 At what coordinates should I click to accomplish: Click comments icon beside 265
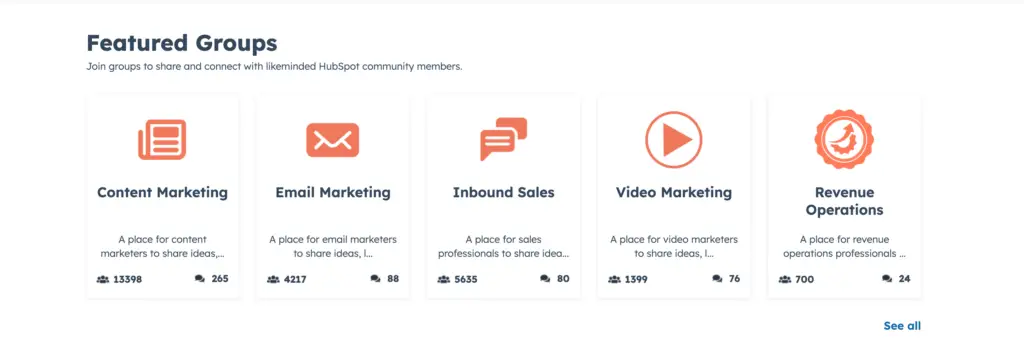click(200, 279)
